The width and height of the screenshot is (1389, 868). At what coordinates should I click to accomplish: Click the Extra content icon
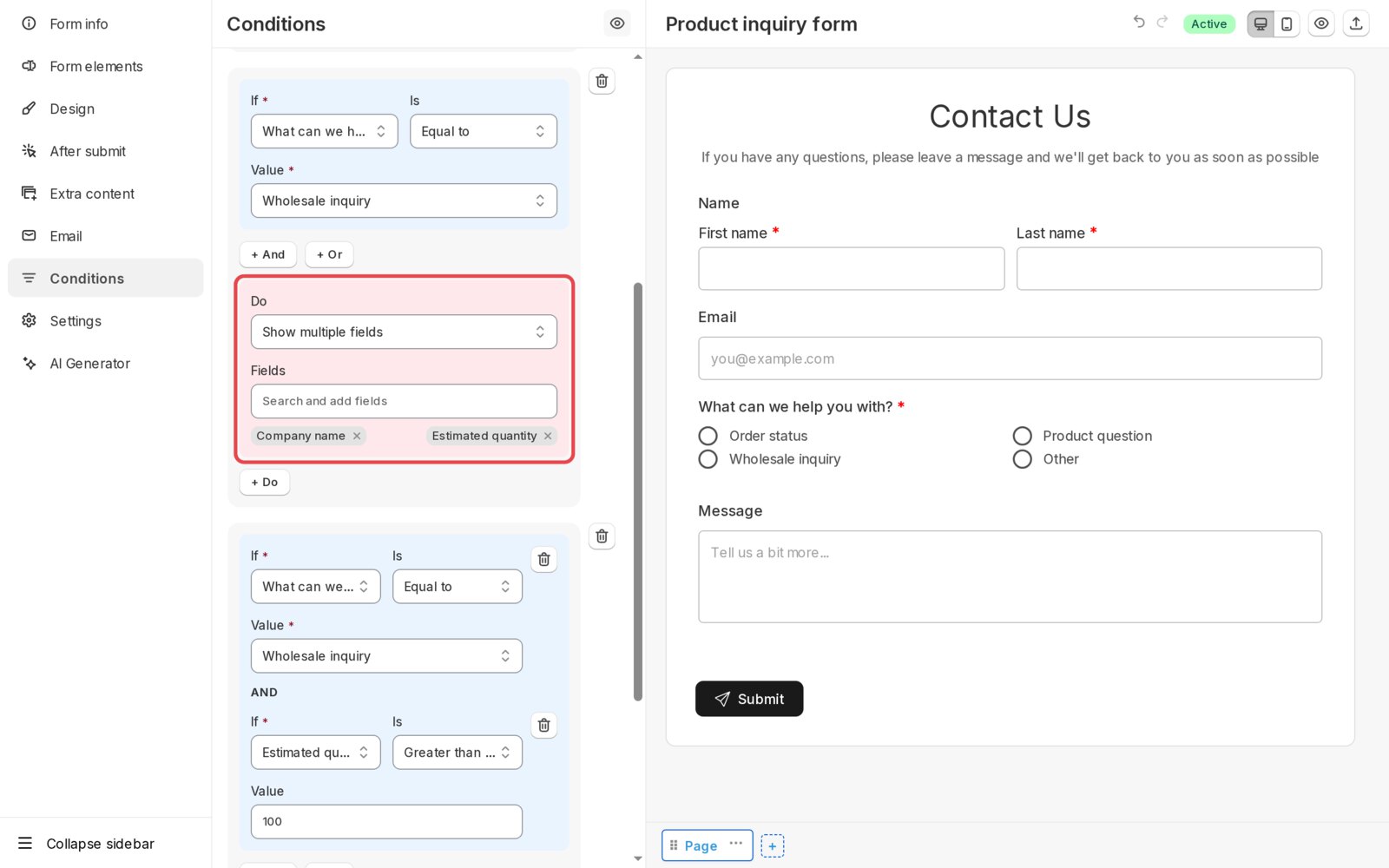coord(29,194)
